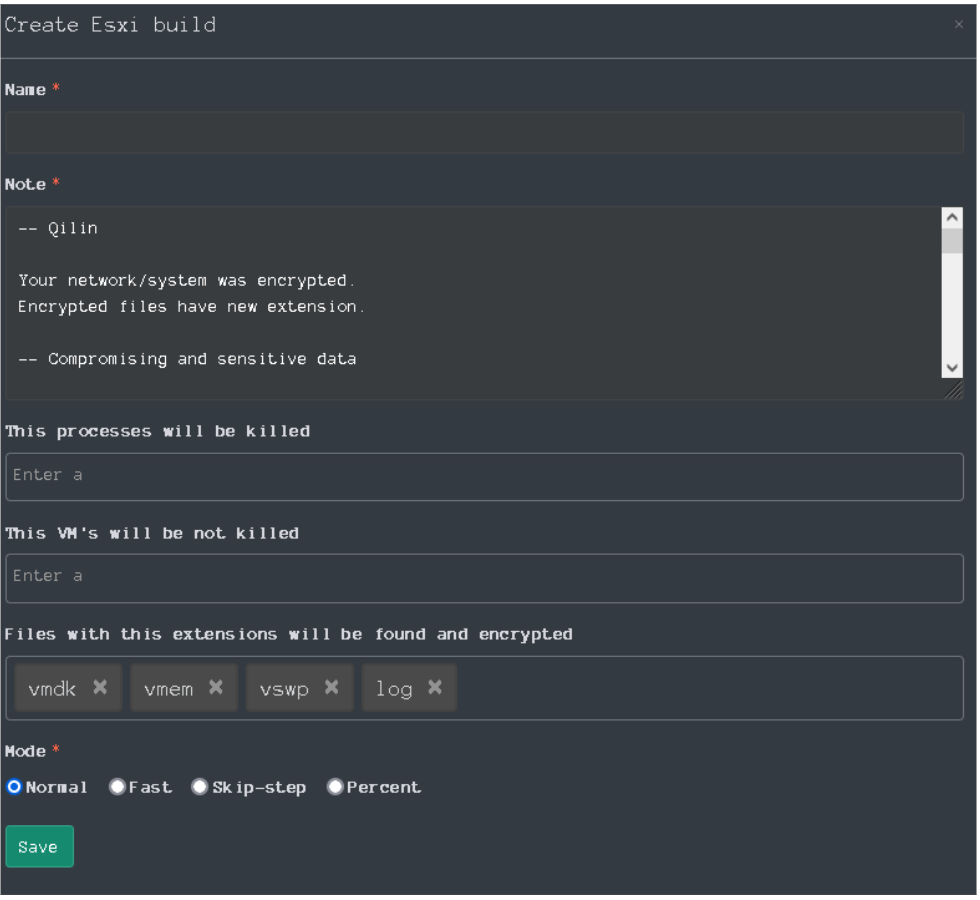The image size is (980, 900).
Task: Focus the Name input field
Action: point(484,132)
